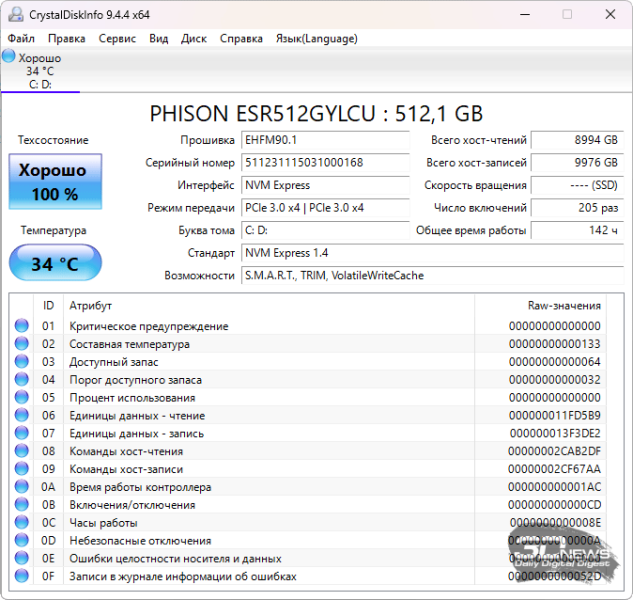The image size is (633, 600).
Task: Click the blue status orb for attribute 01
Action: point(22,326)
